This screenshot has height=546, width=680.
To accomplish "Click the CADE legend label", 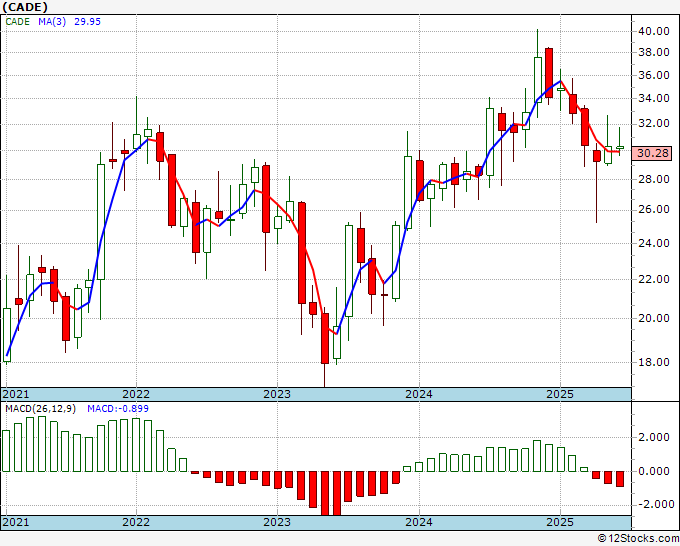I will click(17, 22).
